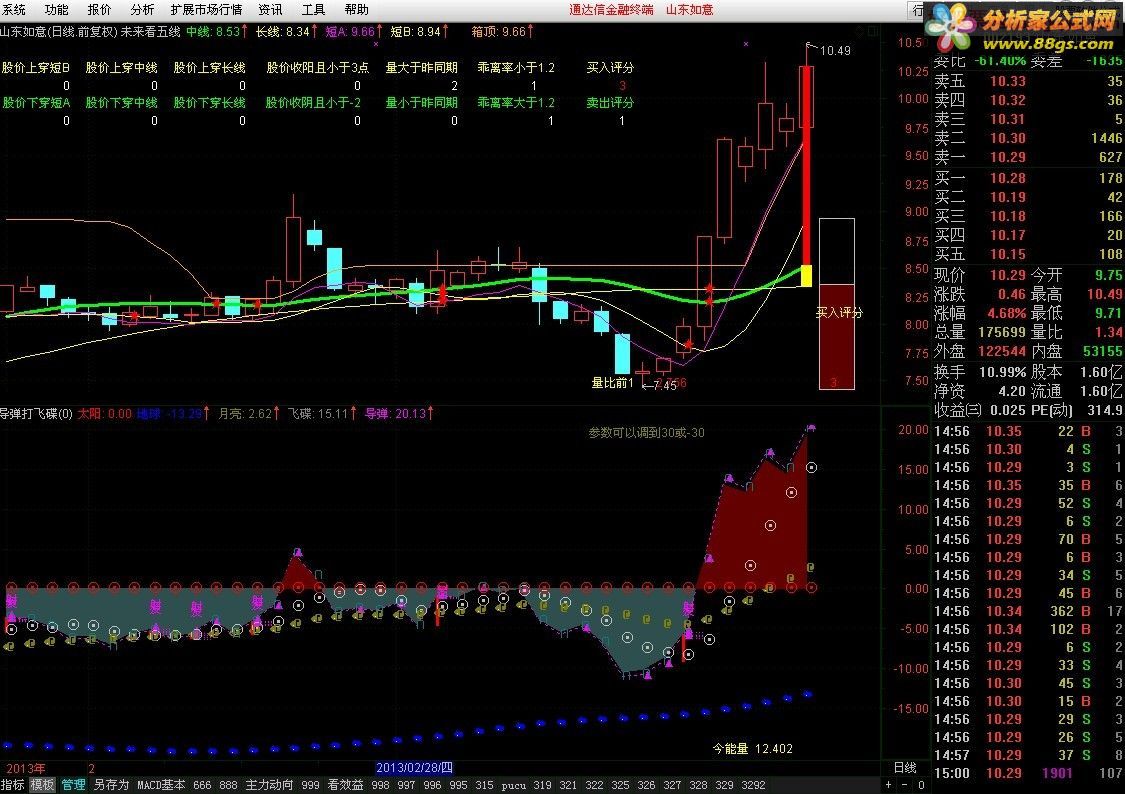Click the 短B: 8.94 indicator value
The height and width of the screenshot is (794, 1125).
(420, 32)
